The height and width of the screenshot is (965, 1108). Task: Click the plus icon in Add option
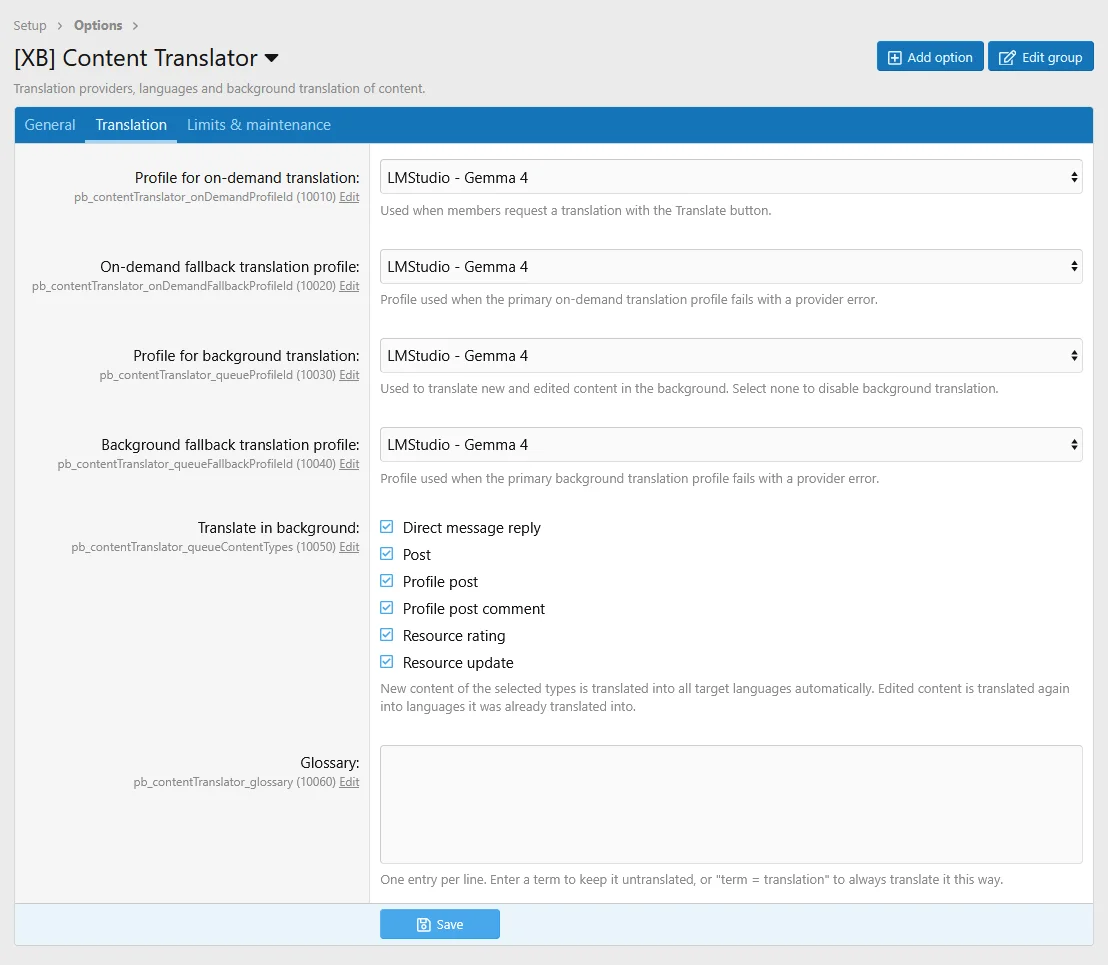pyautogui.click(x=894, y=58)
